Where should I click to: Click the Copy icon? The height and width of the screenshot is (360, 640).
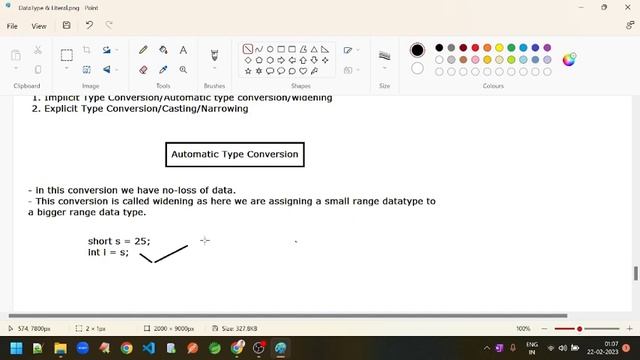coord(38,69)
